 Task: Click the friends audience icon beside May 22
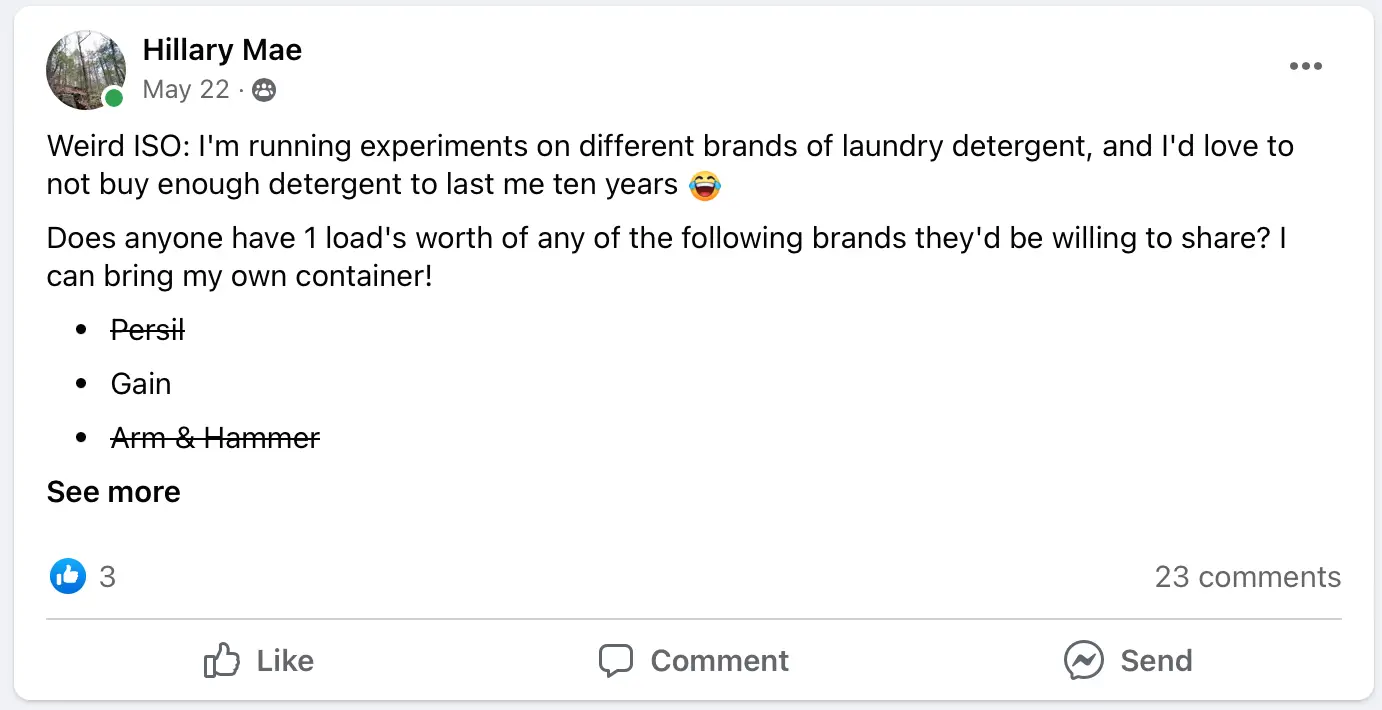pos(262,90)
